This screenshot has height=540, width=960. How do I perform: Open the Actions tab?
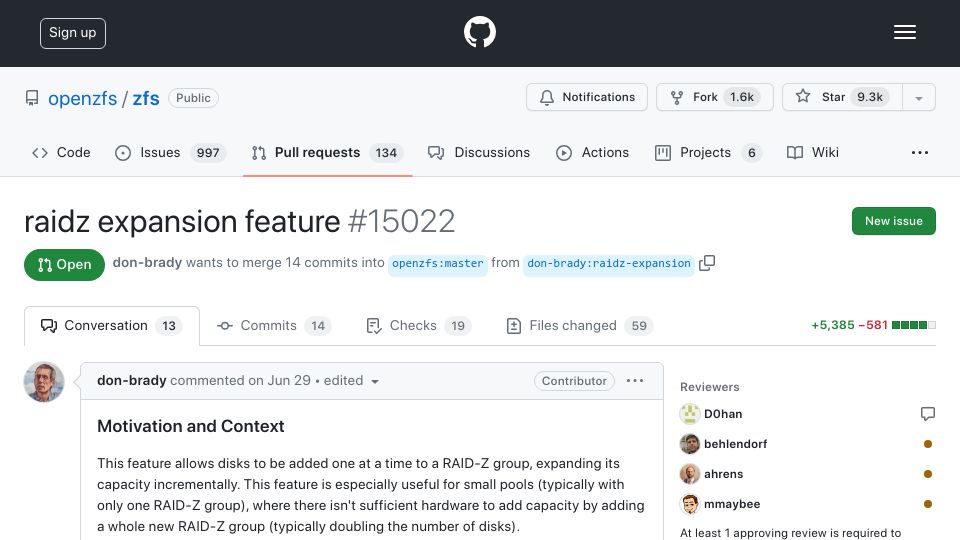tap(592, 152)
